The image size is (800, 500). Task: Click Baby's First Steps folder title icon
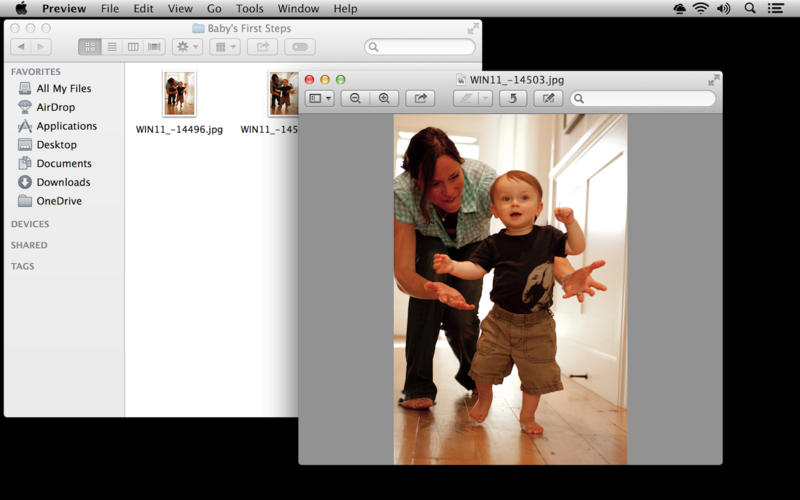point(198,29)
